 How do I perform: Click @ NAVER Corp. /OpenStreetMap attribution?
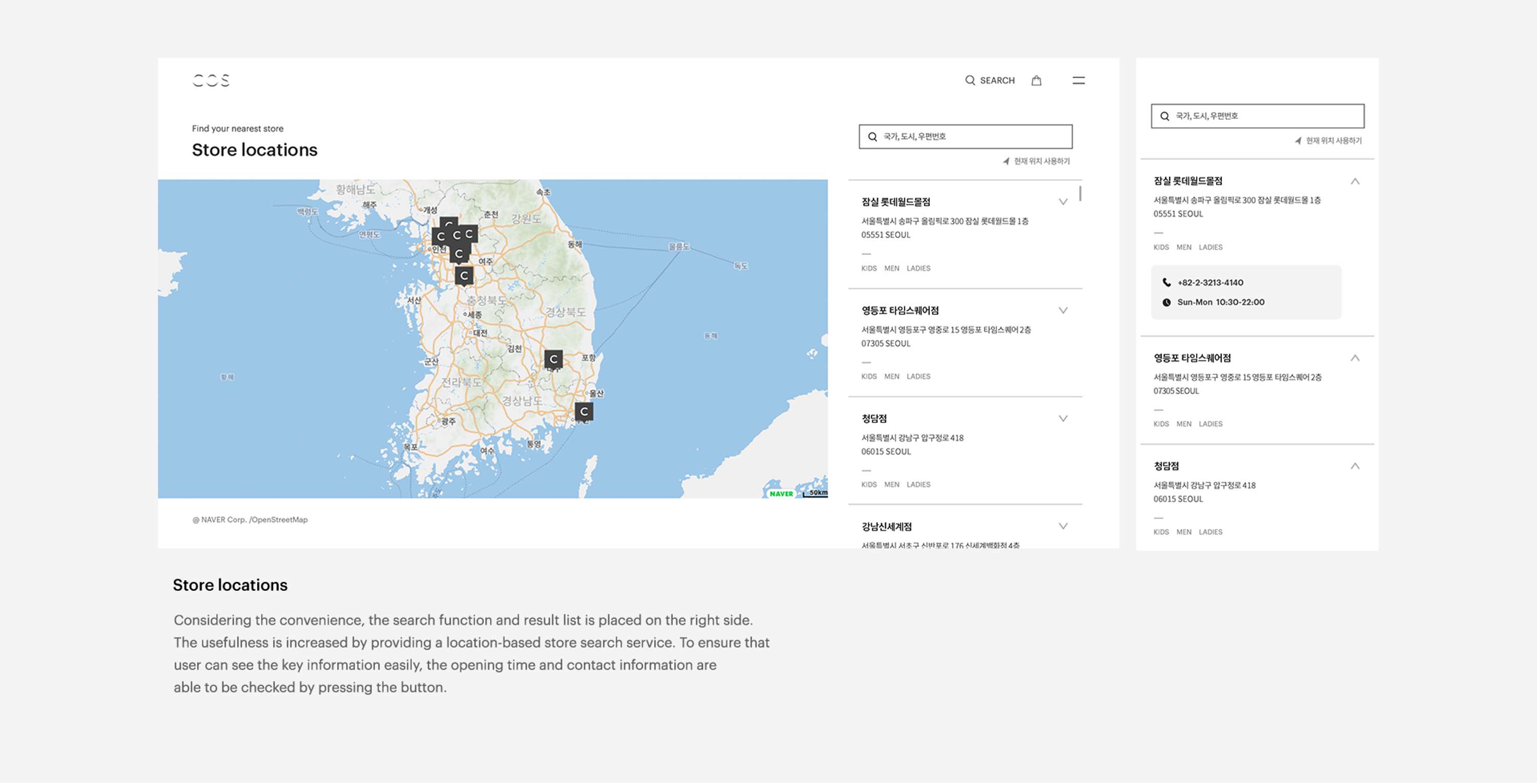pyautogui.click(x=250, y=520)
